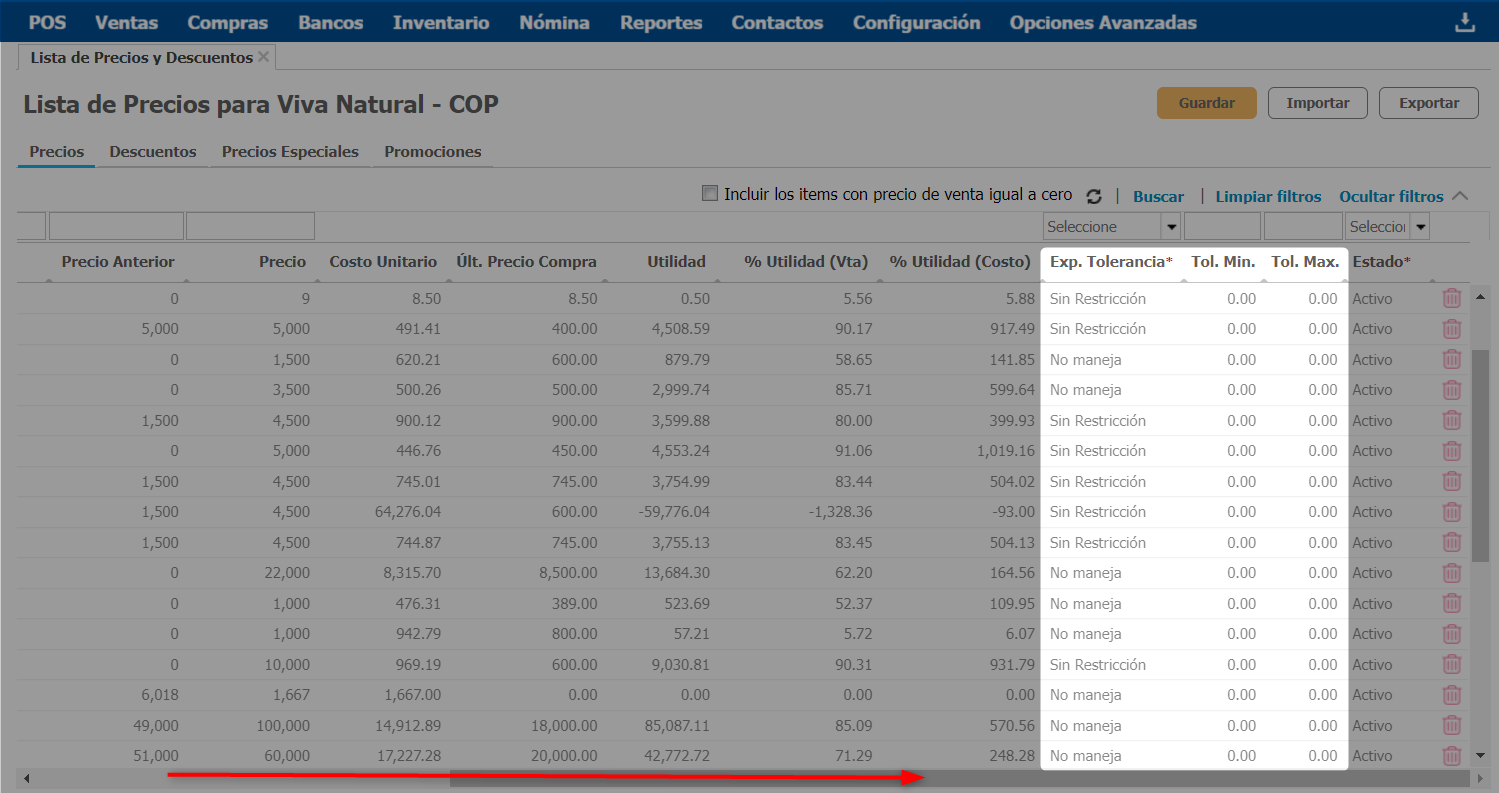Switch to the Descuentos tab
Screen dimensions: 1499x793
click(x=153, y=152)
